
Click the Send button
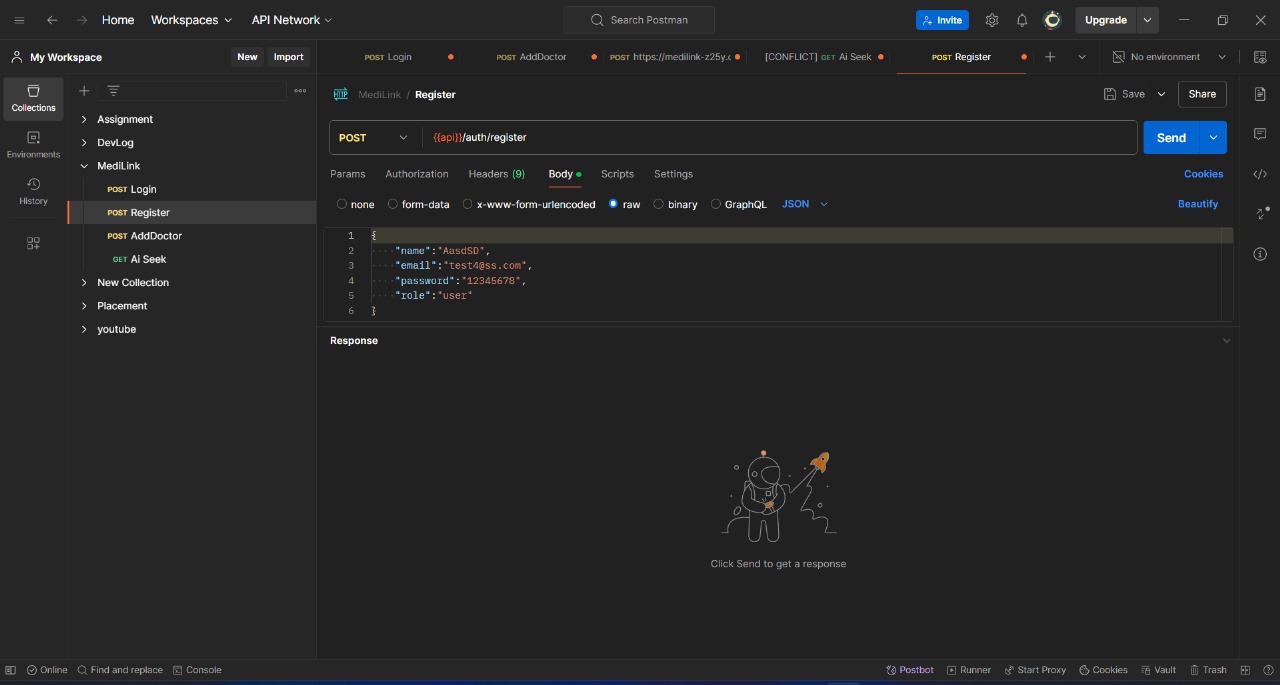[1170, 137]
